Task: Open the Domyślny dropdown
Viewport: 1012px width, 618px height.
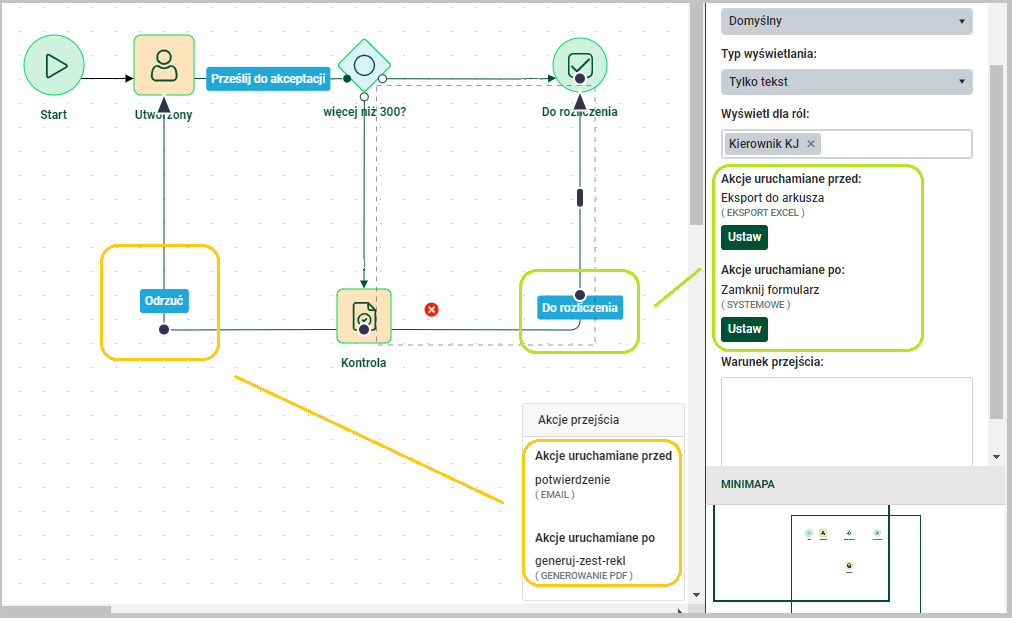Action: click(x=846, y=20)
